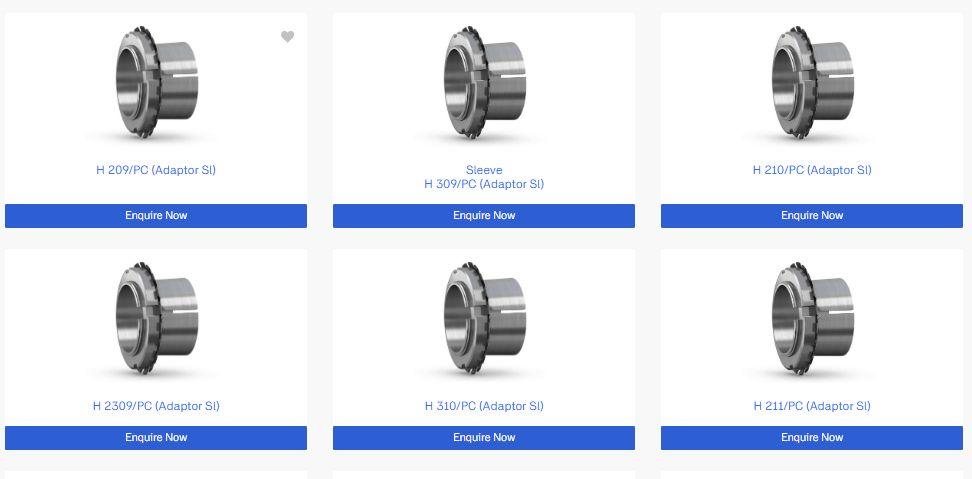
Task: Select the H 2309/PC product card
Action: coord(156,349)
